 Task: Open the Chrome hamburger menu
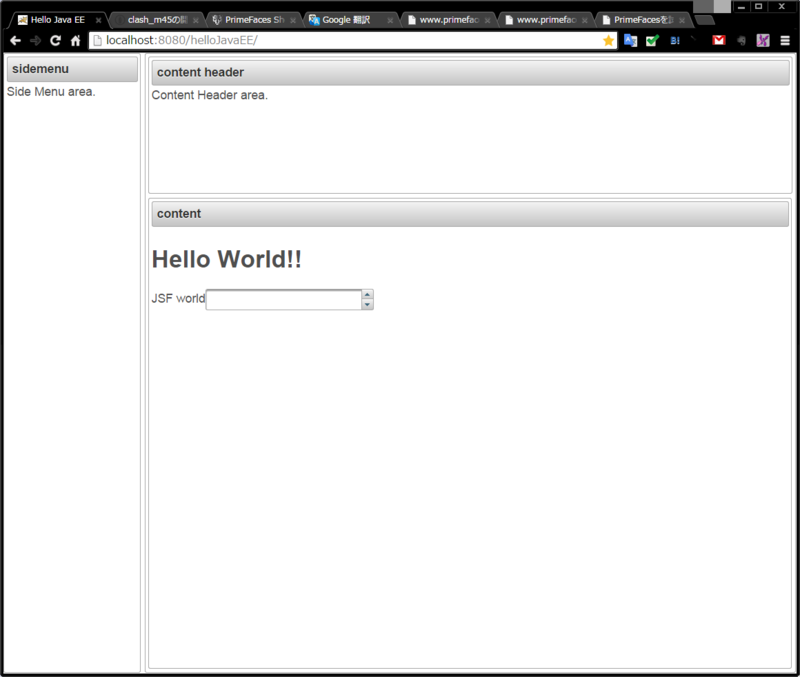pyautogui.click(x=785, y=41)
